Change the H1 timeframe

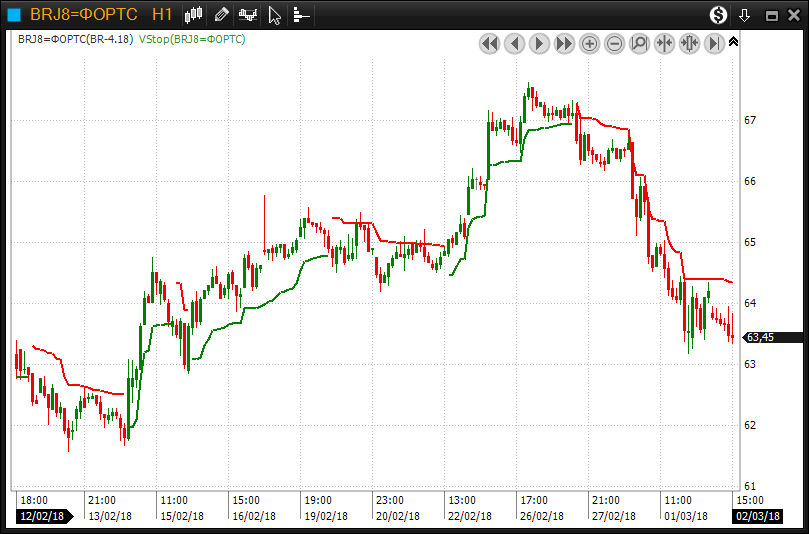(162, 15)
